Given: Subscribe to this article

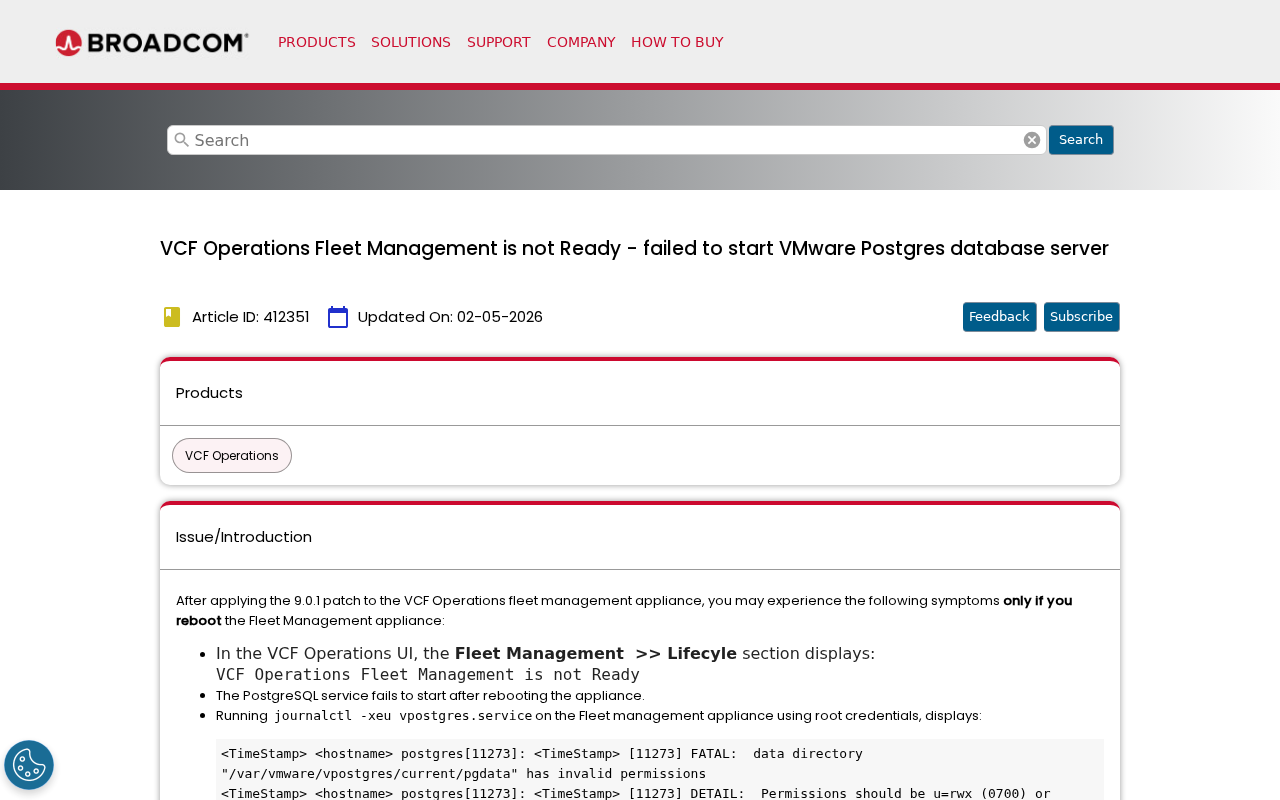Looking at the screenshot, I should 1081,315.
